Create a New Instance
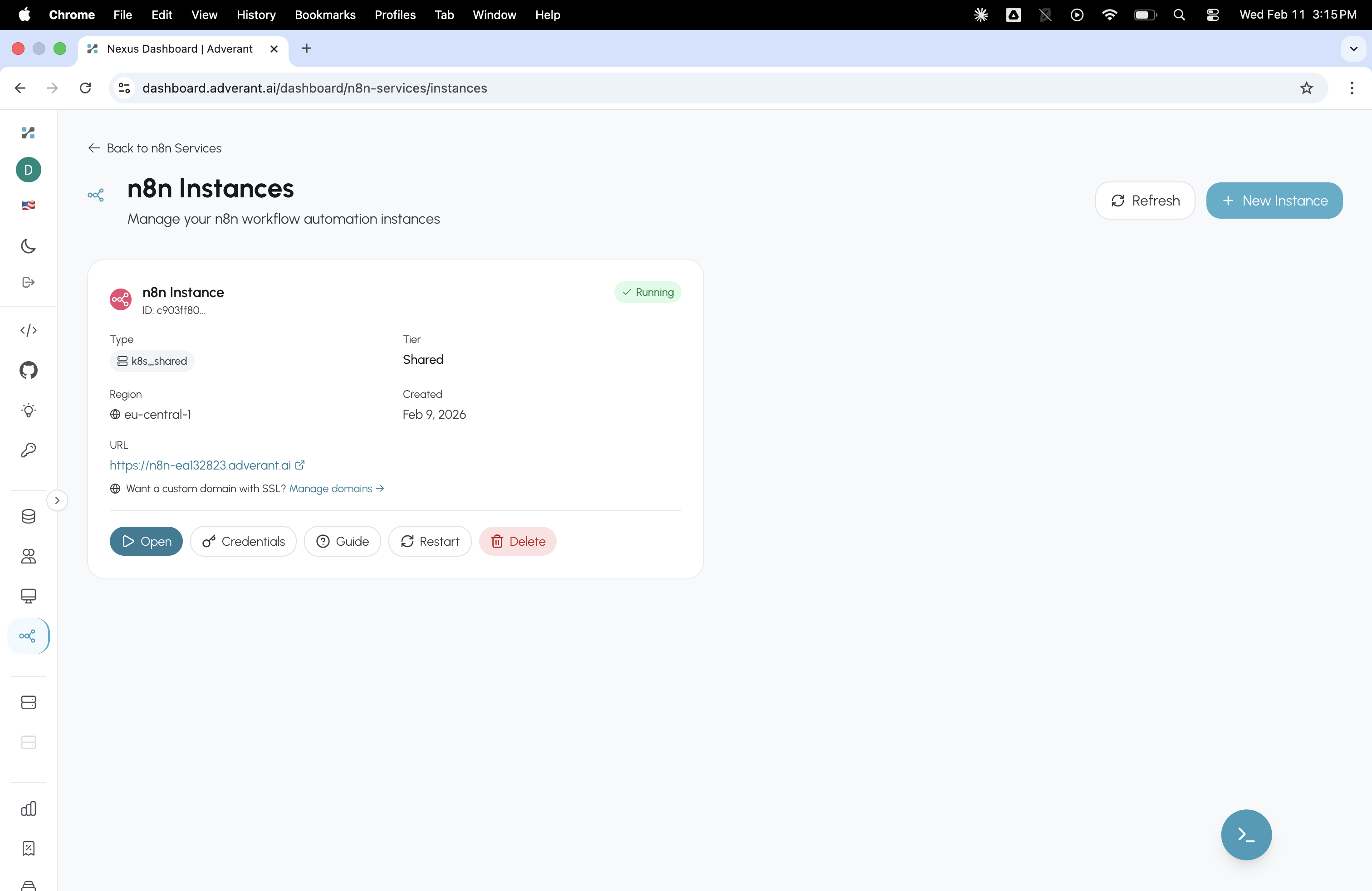 (1274, 201)
